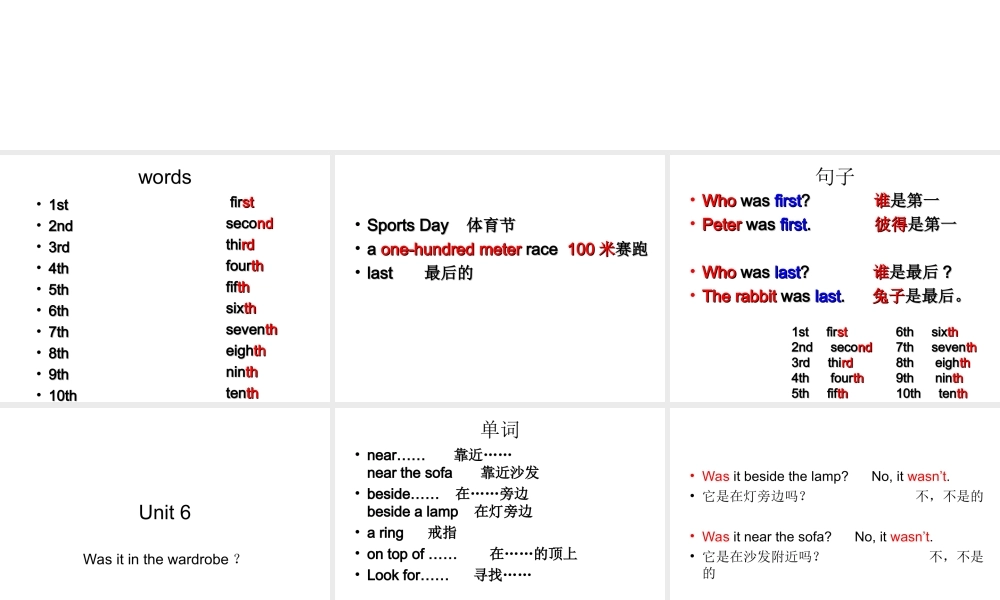Click the '句子' slide title
The image size is (1000, 600).
coord(835,176)
